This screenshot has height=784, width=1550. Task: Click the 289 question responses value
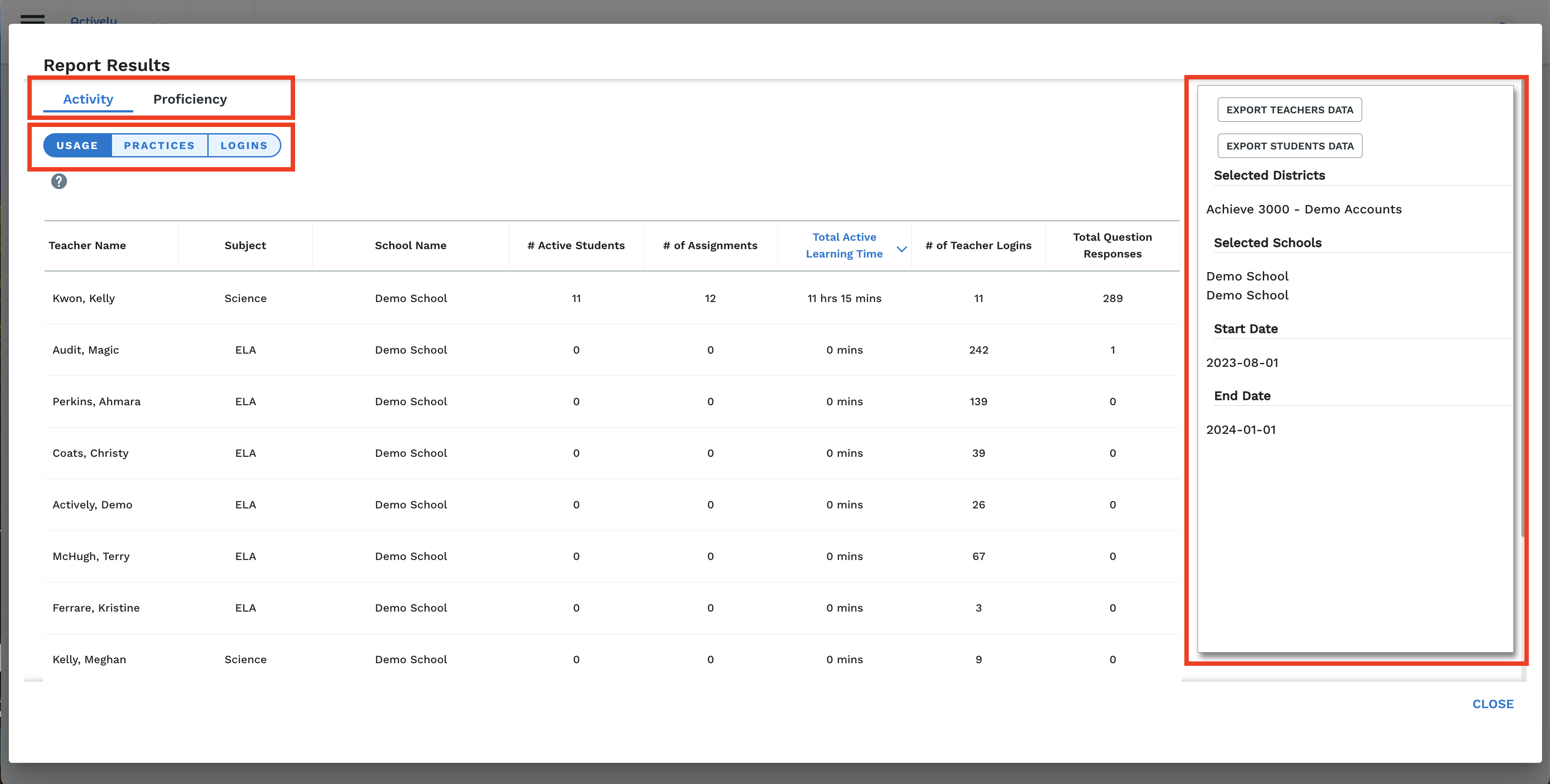pyautogui.click(x=1112, y=299)
